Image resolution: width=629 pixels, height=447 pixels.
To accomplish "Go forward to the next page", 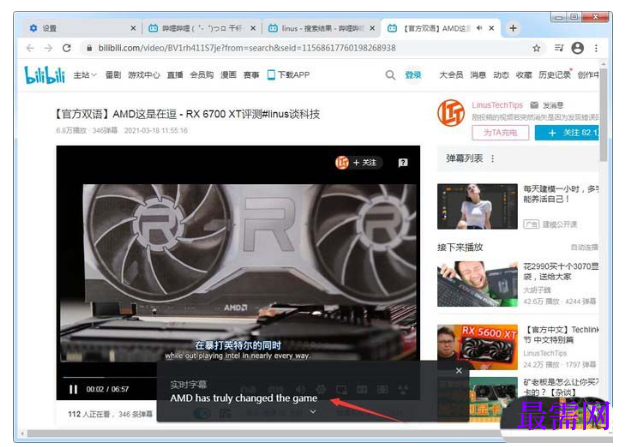I will (48, 48).
